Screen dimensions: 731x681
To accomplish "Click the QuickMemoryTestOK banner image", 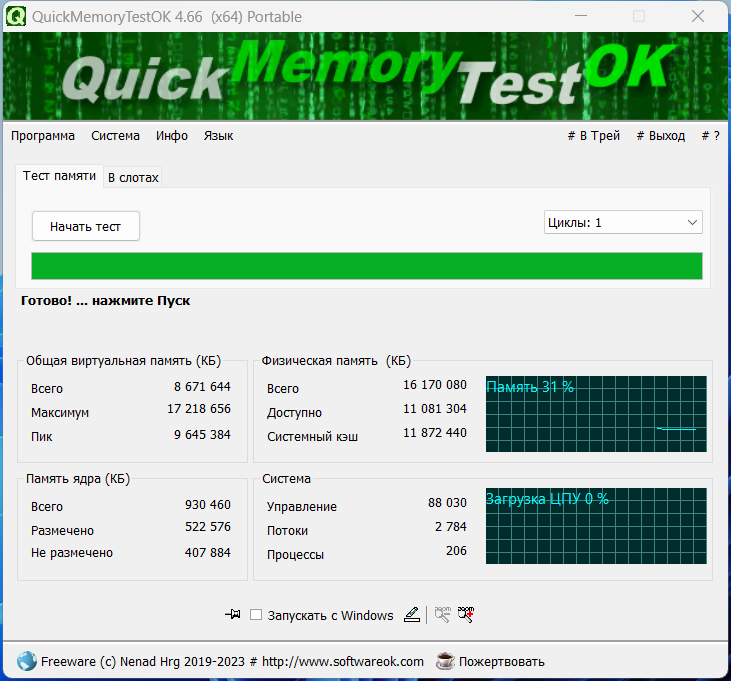I will click(x=365, y=76).
